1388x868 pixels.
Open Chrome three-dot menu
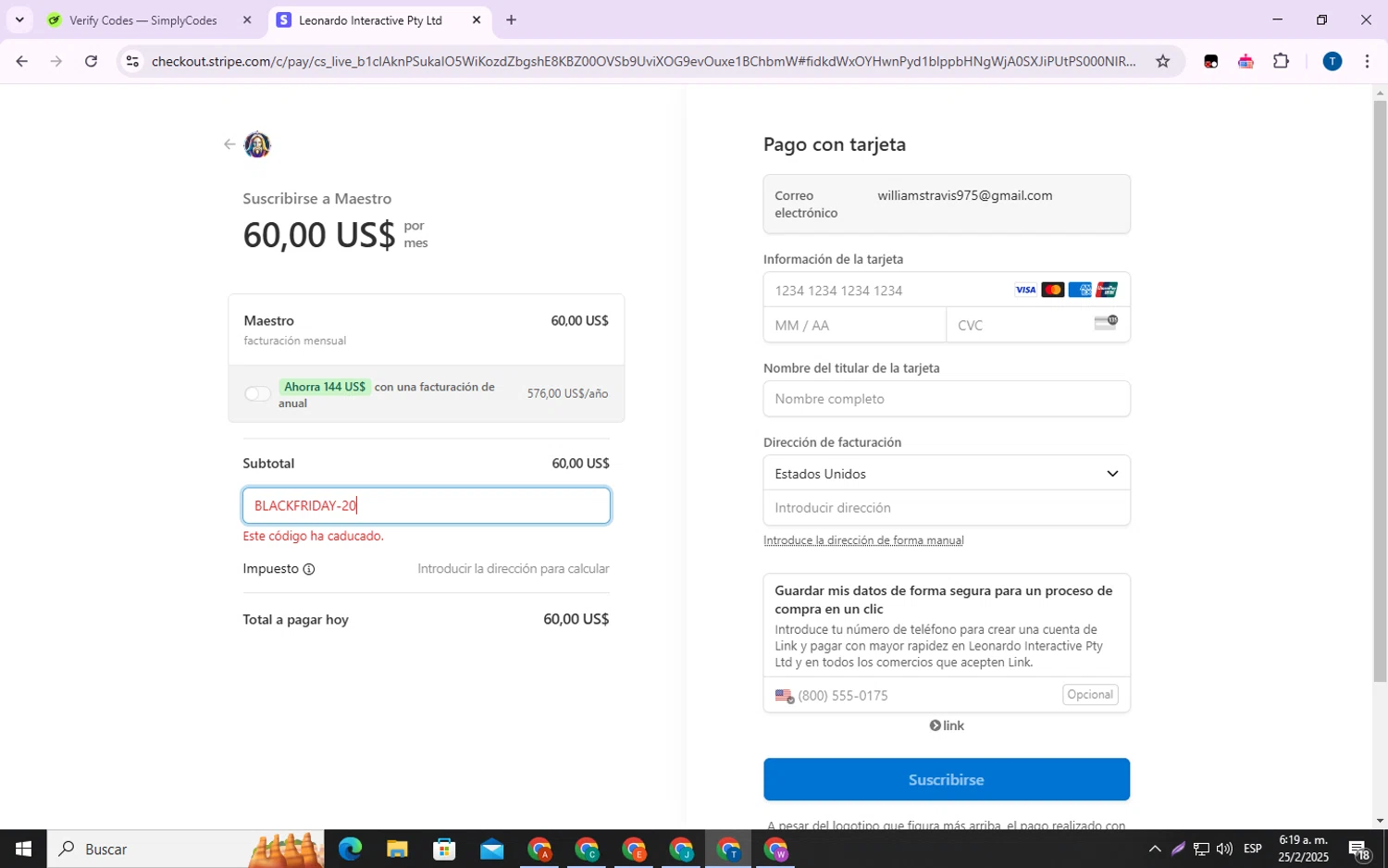click(x=1367, y=61)
